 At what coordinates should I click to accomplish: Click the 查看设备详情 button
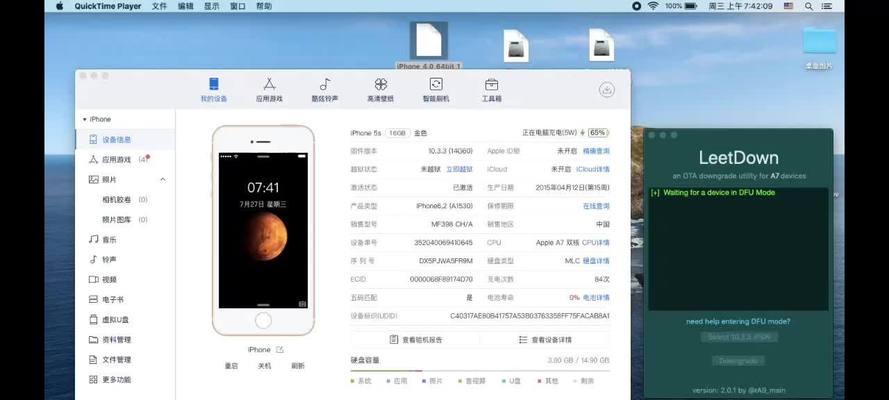tap(545, 340)
